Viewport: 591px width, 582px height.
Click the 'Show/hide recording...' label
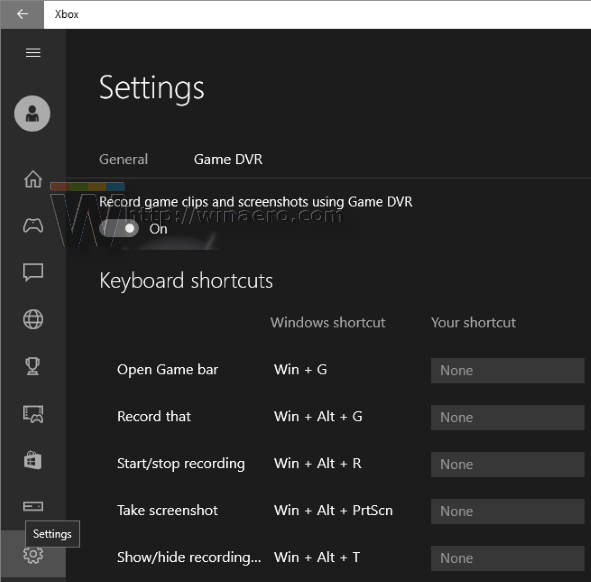pyautogui.click(x=189, y=557)
